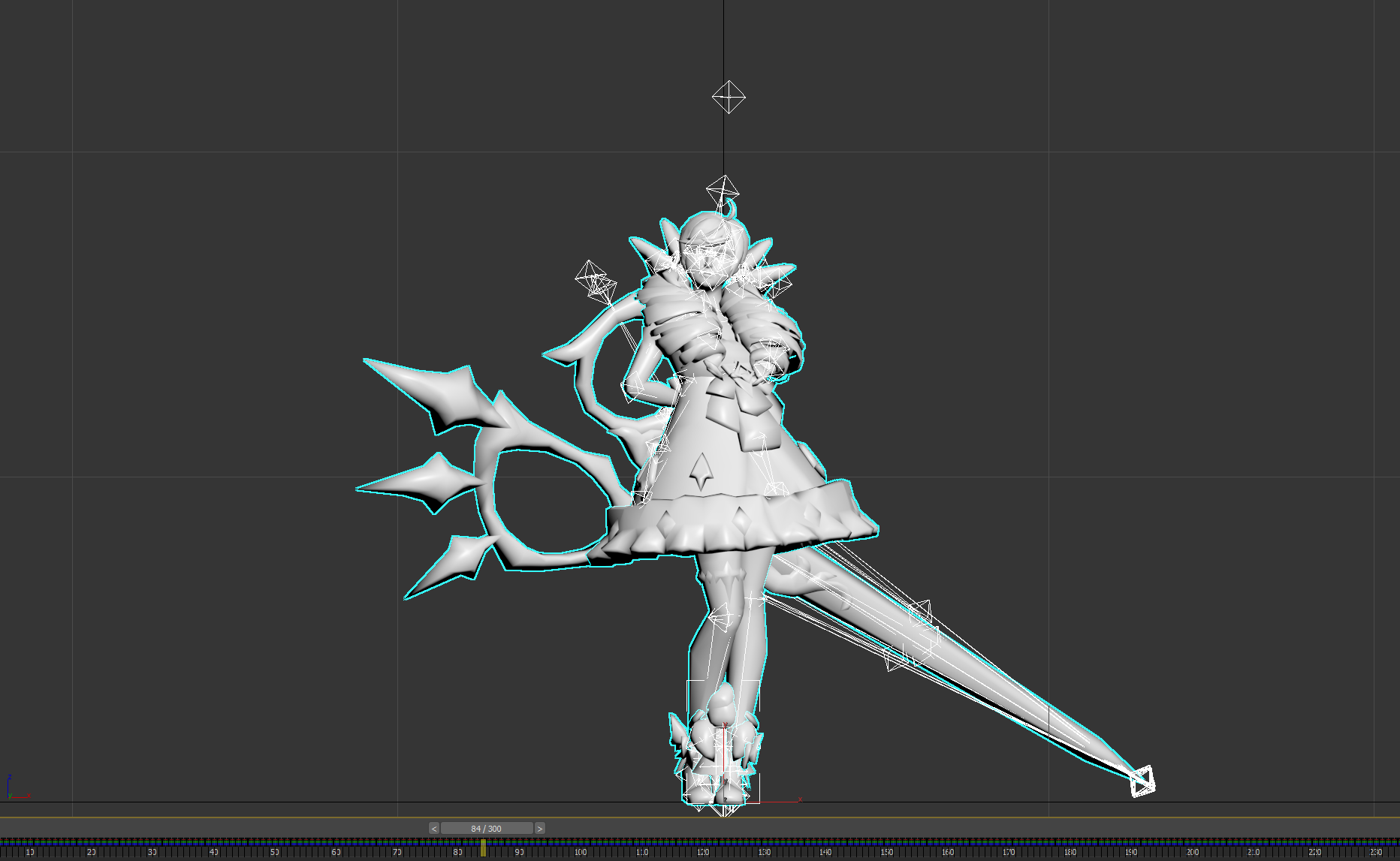Click frame 230 on the track bar
Screen dimensions: 1400x861
click(1375, 852)
